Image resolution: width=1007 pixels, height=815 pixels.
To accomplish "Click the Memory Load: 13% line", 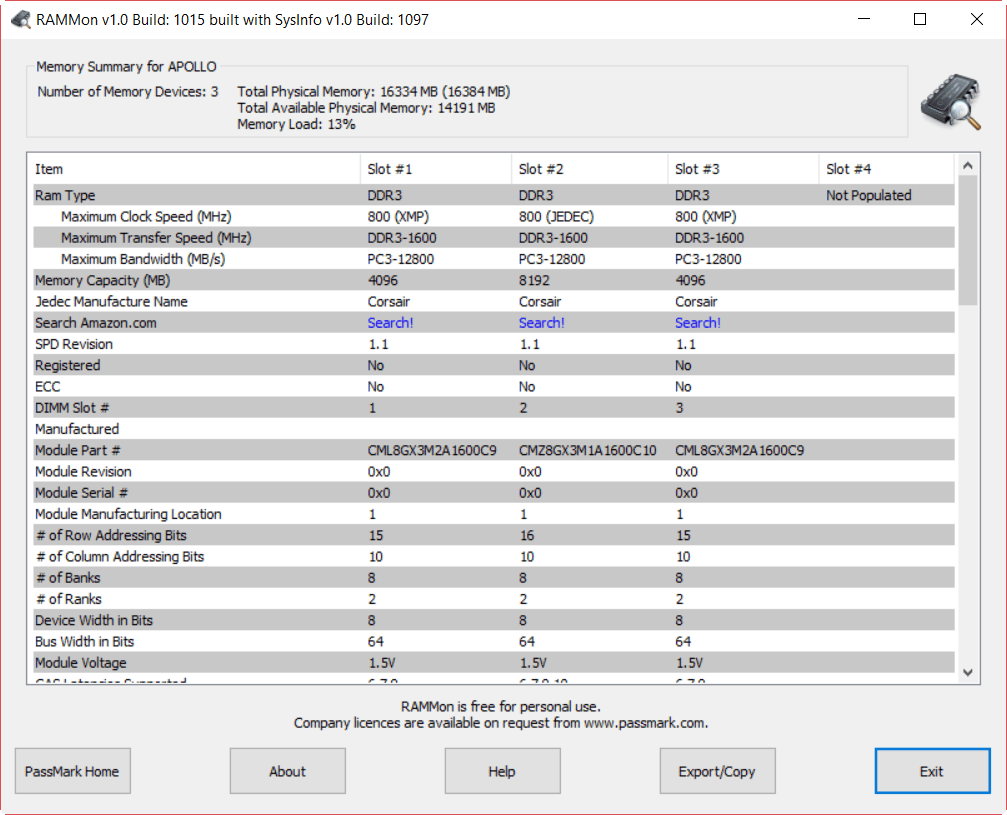I will coord(296,124).
